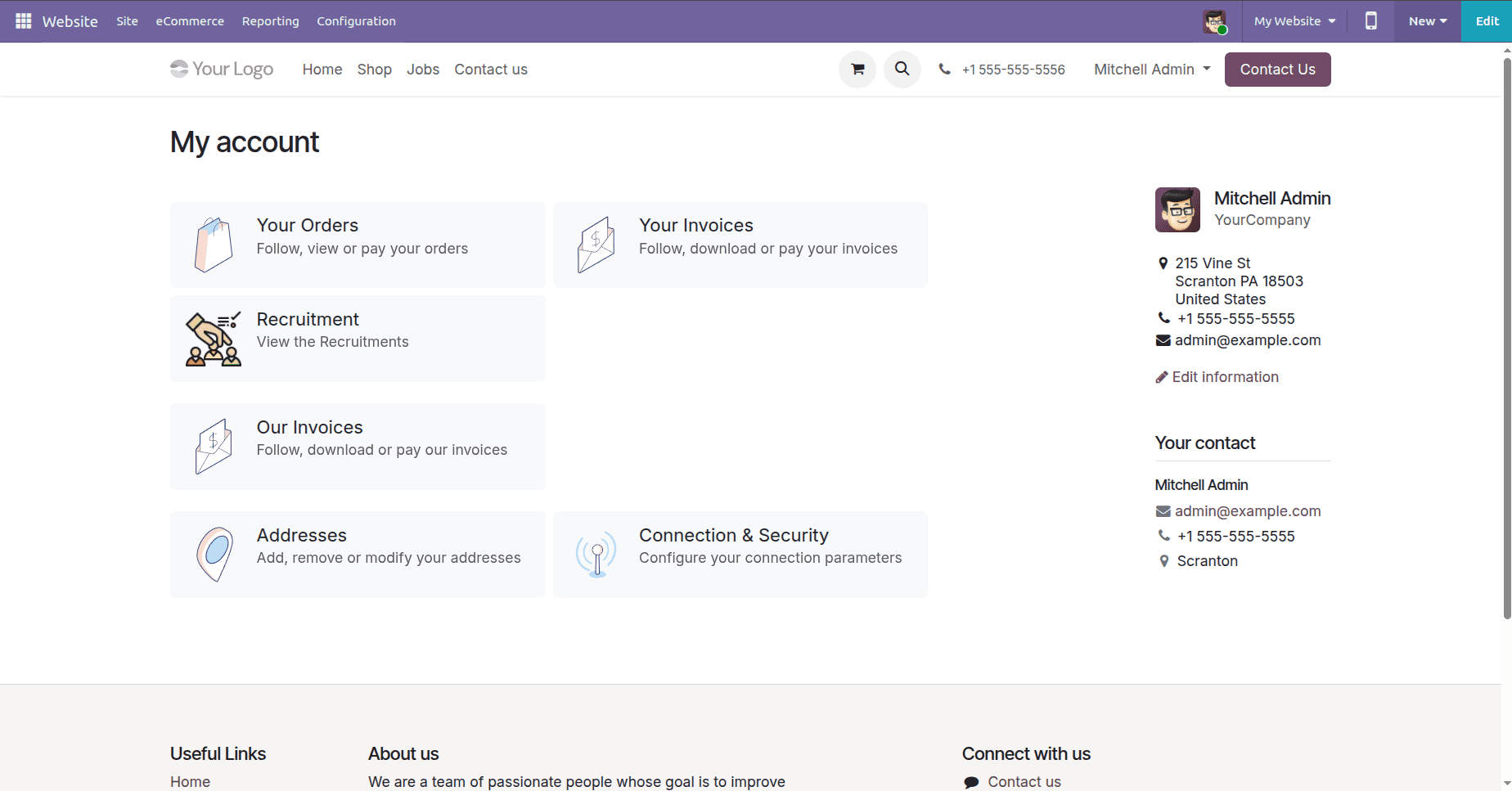Select the Recruitment icon
Viewport: 1512px width, 791px height.
(x=213, y=338)
